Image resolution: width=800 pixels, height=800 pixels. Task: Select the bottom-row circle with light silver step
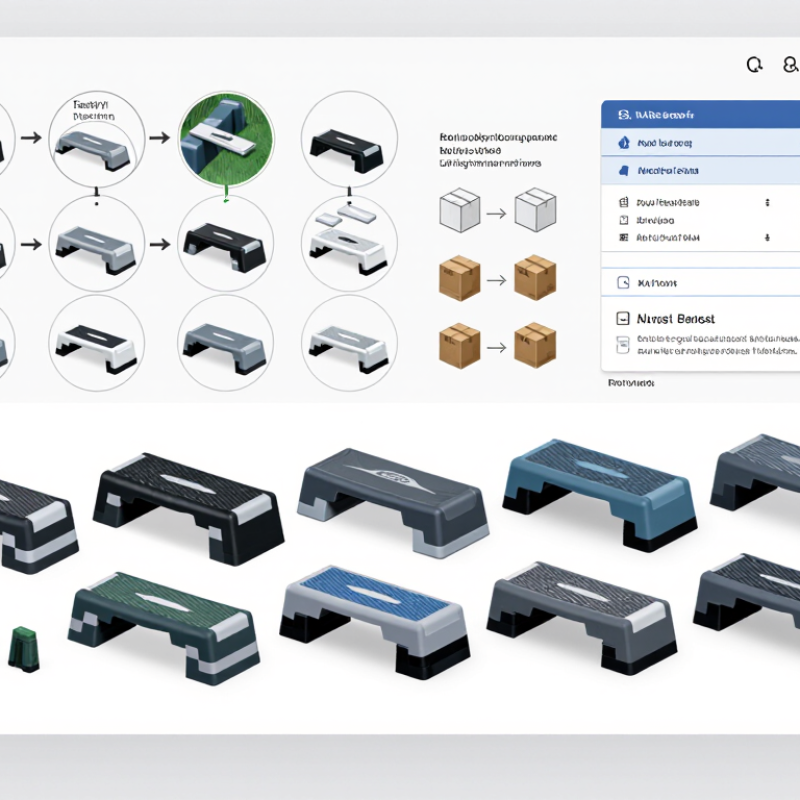coord(349,343)
